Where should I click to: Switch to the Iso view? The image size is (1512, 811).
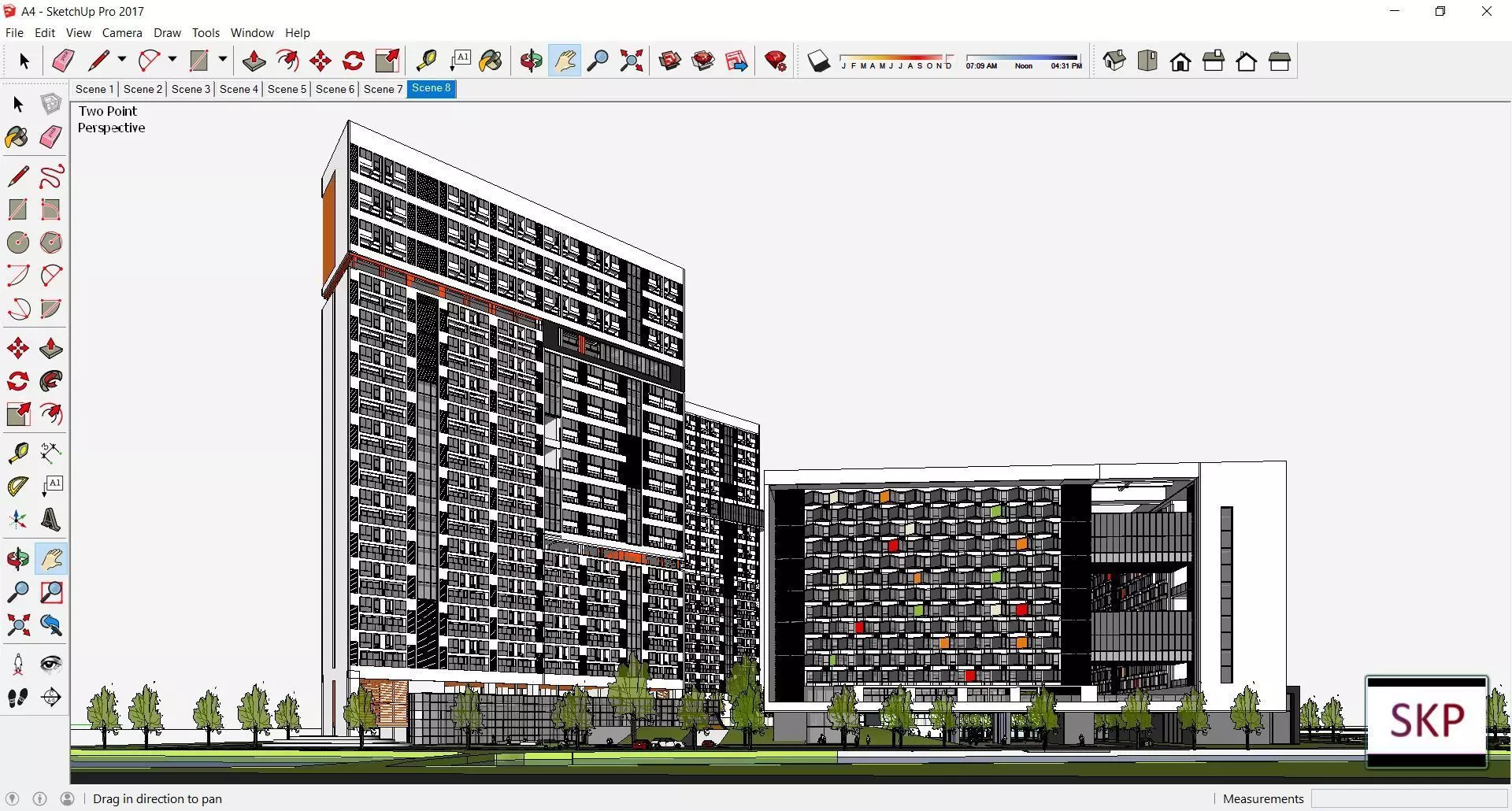1114,61
